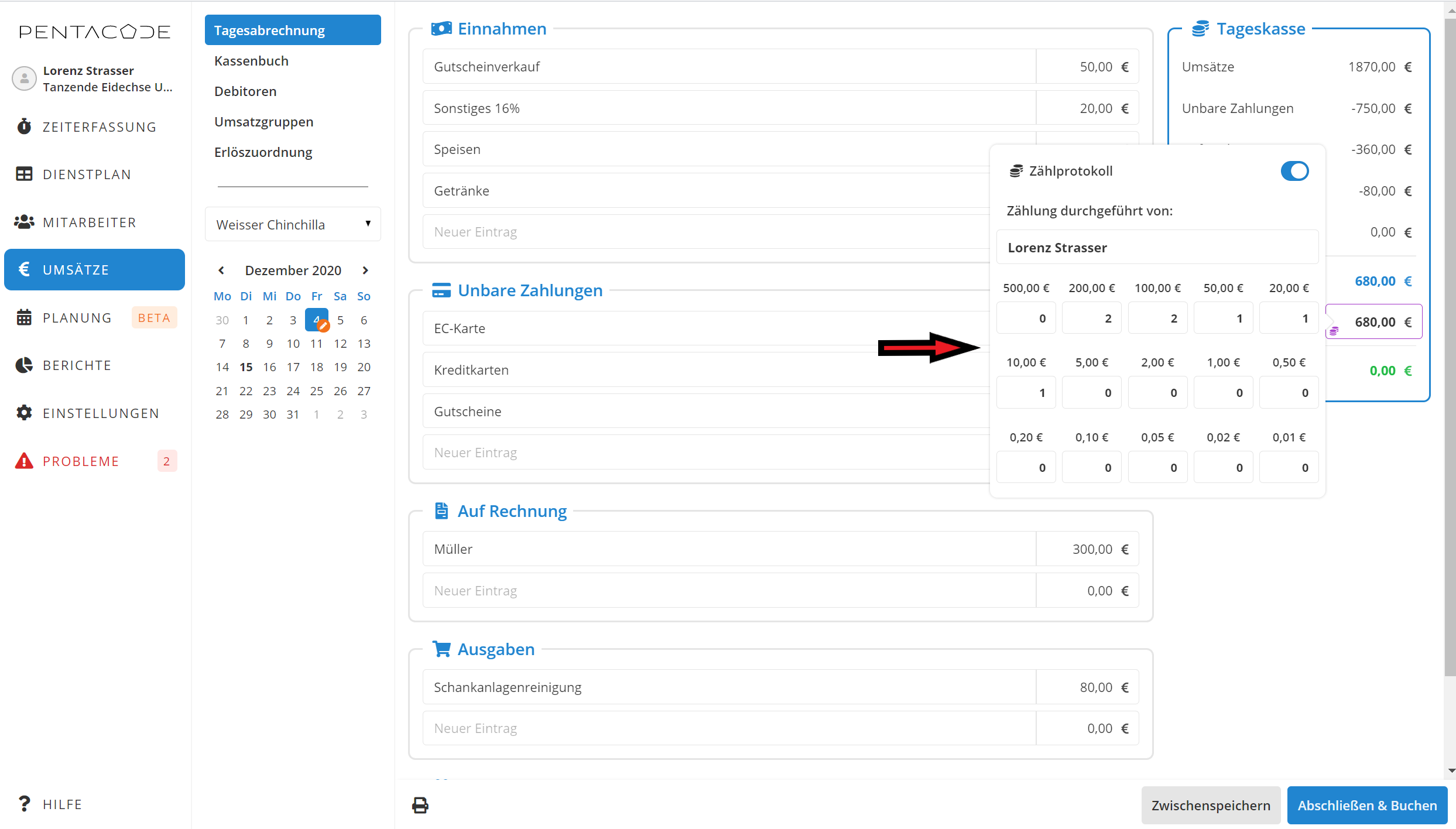This screenshot has height=829, width=1456.
Task: Open Einstellungen gear icon
Action: [x=24, y=413]
